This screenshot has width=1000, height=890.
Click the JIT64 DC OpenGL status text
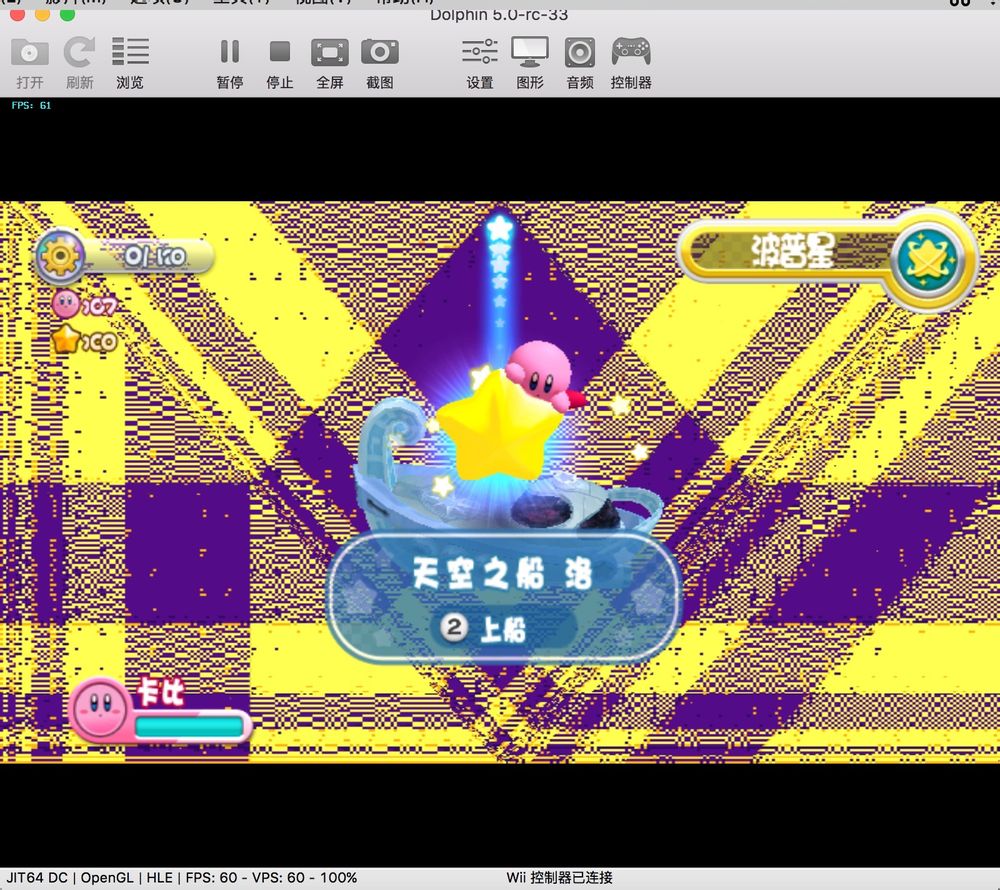(181, 878)
